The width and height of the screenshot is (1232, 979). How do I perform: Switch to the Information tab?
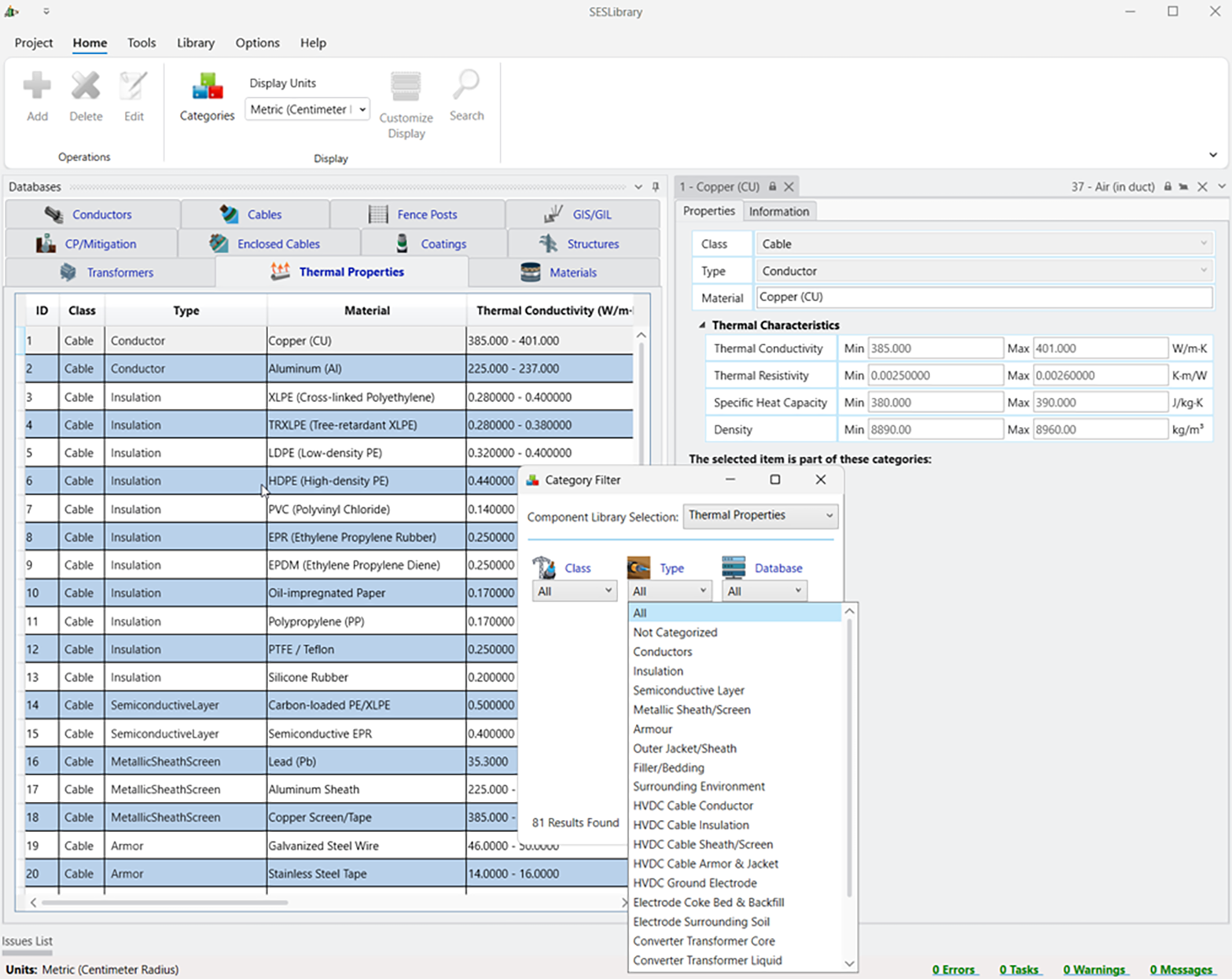click(778, 212)
